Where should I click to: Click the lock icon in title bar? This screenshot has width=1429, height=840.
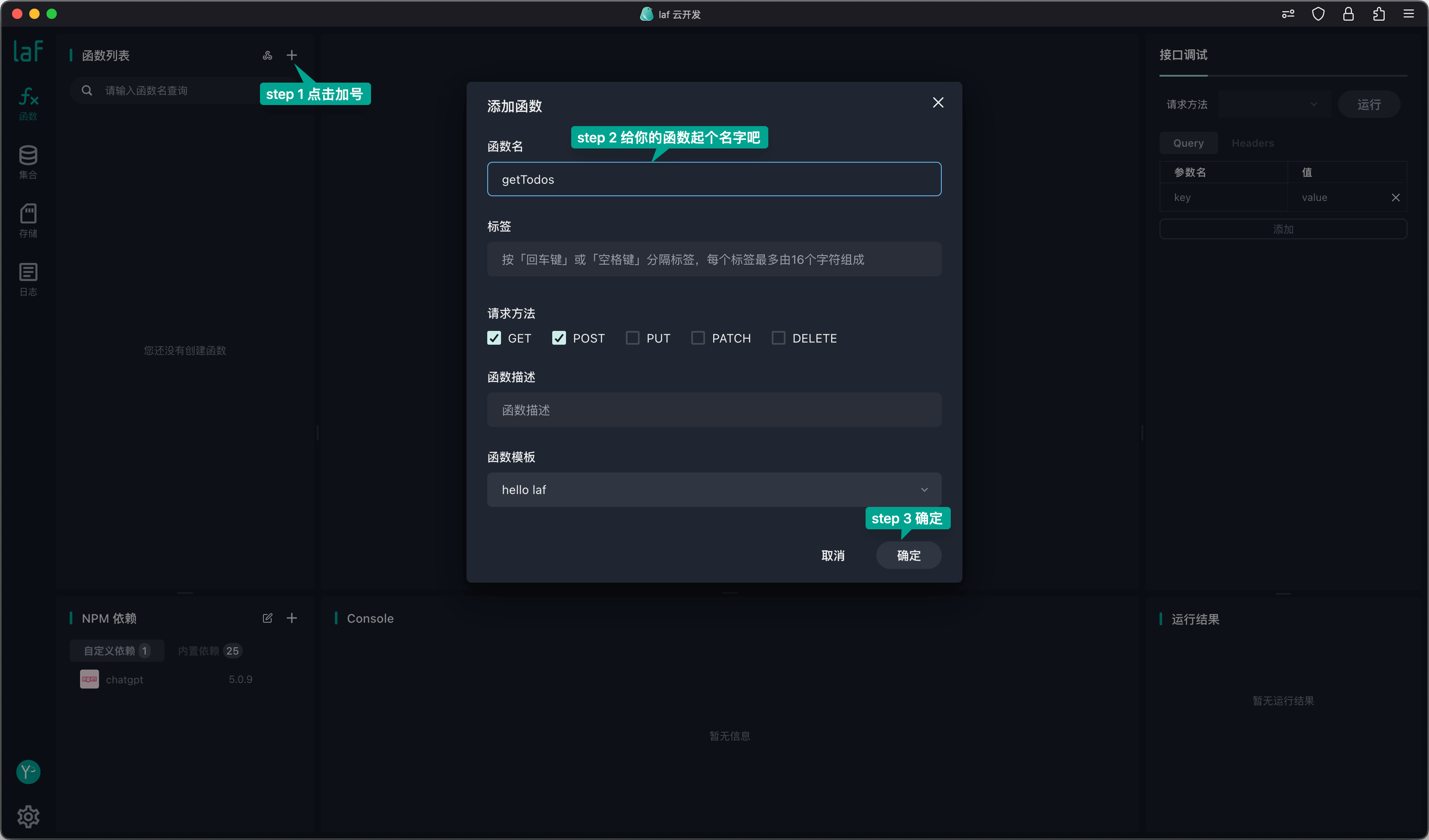coord(1348,14)
